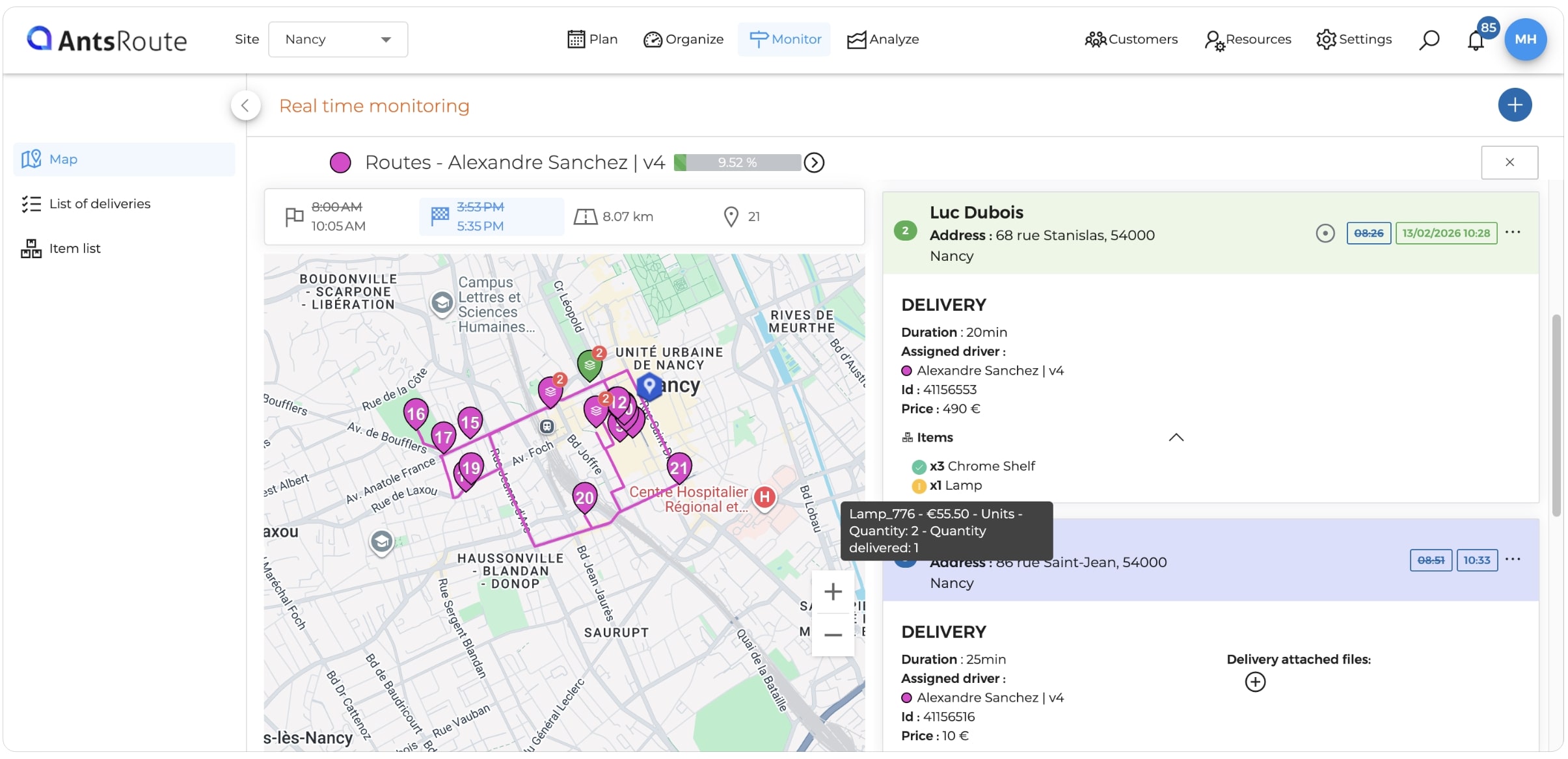Click the hospital H marker on map
The height and width of the screenshot is (759, 1568).
764,498
